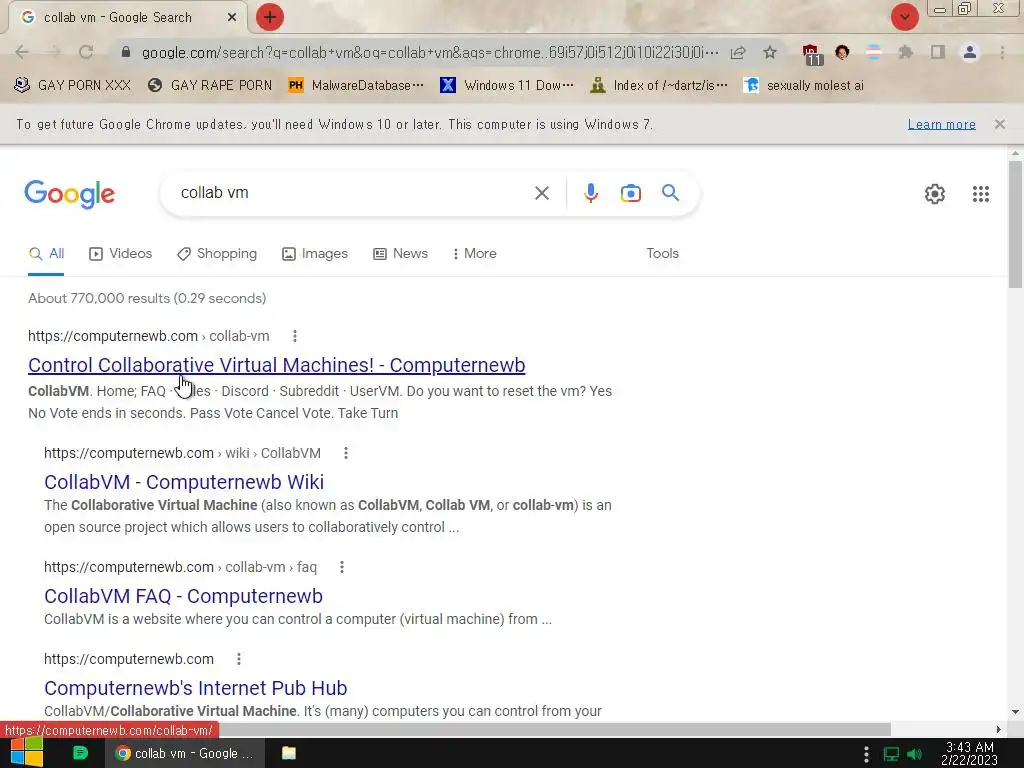This screenshot has height=768, width=1024.
Task: Open the MalwareDatabase bookmark
Action: tap(356, 85)
